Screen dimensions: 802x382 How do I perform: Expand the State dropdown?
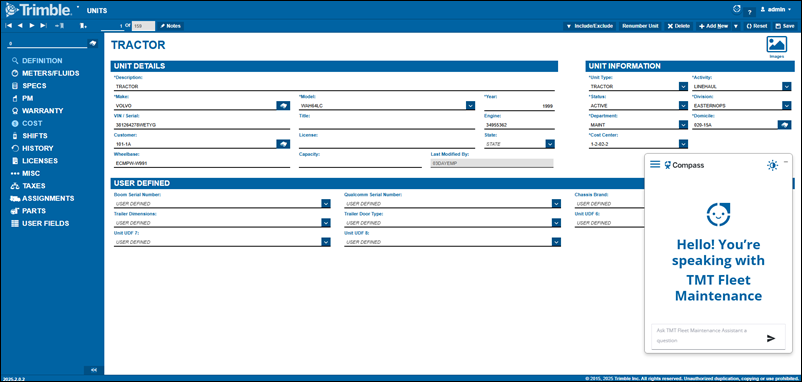550,144
